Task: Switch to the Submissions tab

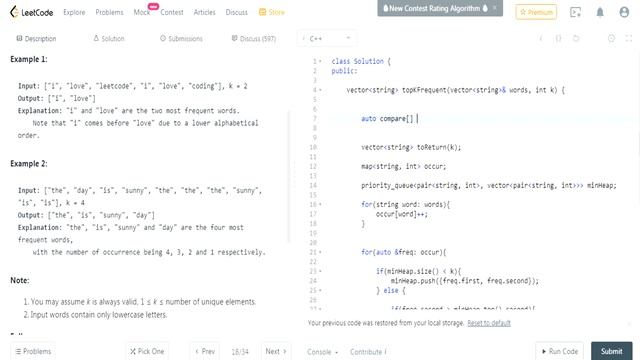Action: coord(181,38)
